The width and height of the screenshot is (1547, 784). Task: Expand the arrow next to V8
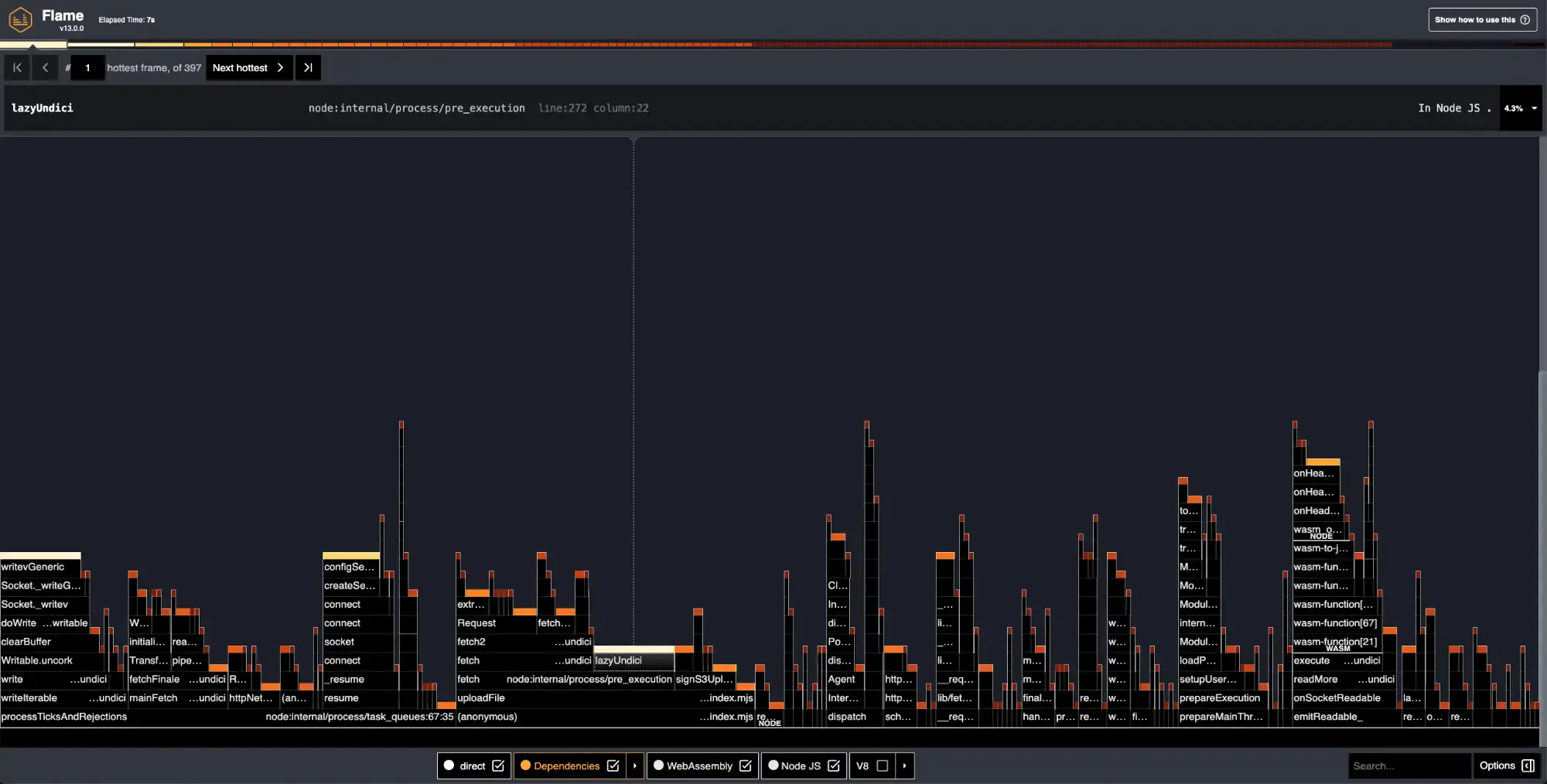point(904,765)
